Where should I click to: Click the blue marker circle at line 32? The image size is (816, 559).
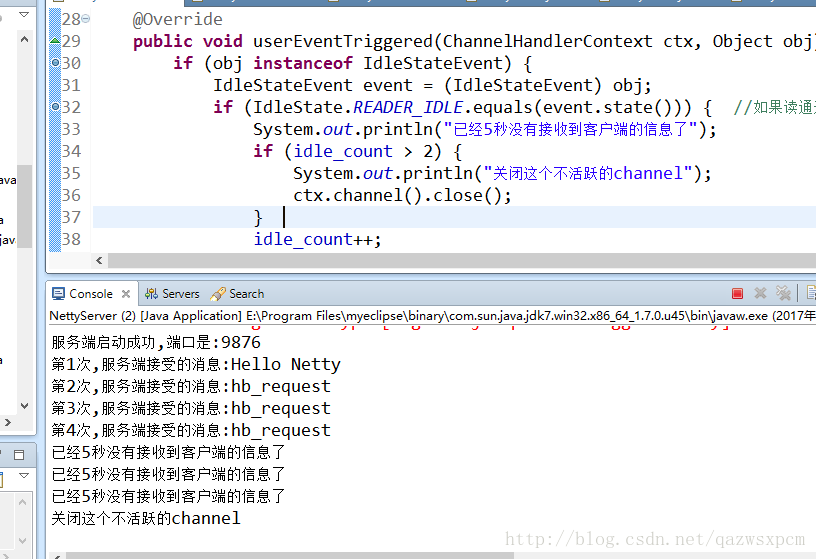click(x=56, y=107)
